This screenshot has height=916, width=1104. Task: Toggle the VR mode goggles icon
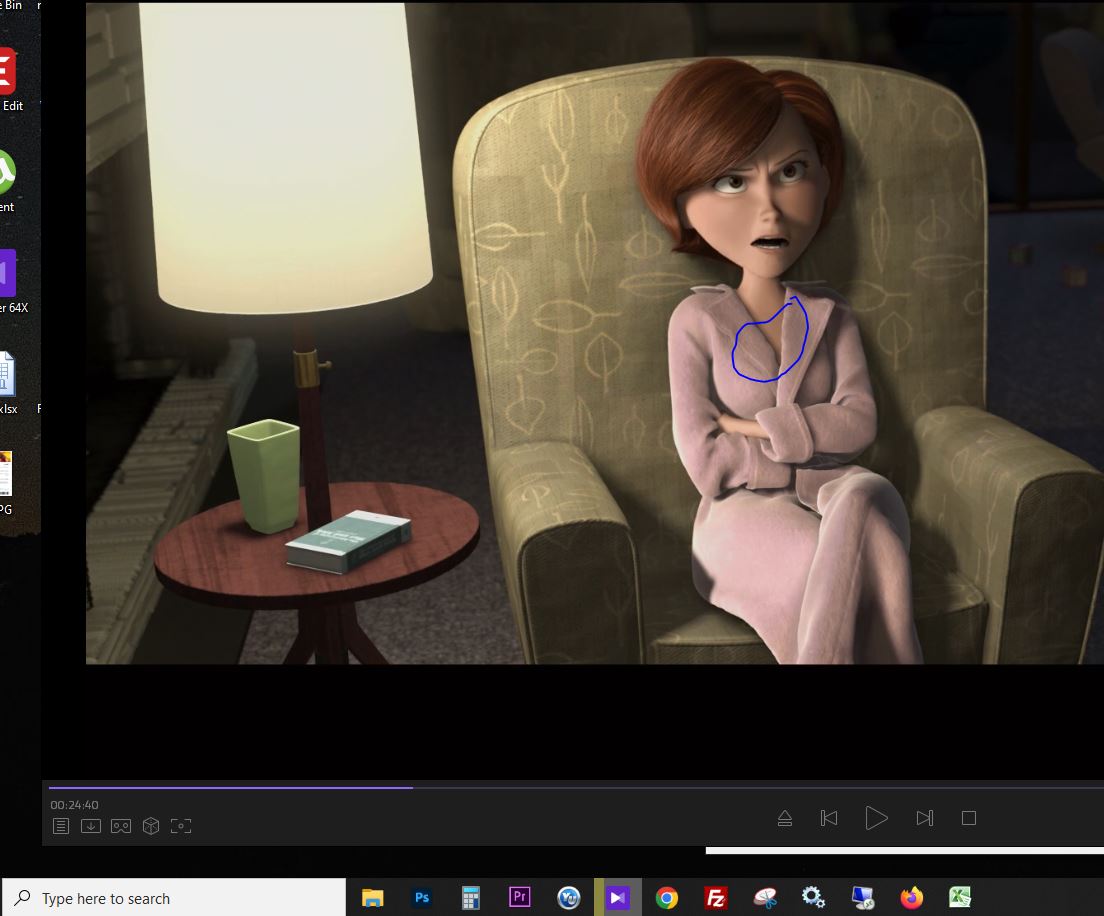pyautogui.click(x=121, y=826)
